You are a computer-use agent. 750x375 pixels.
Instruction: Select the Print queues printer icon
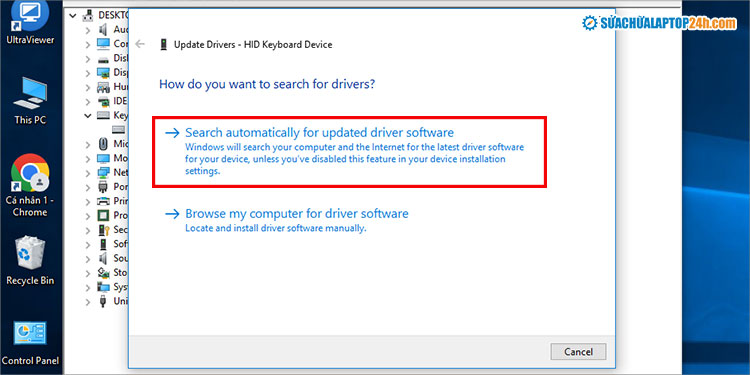coord(103,201)
